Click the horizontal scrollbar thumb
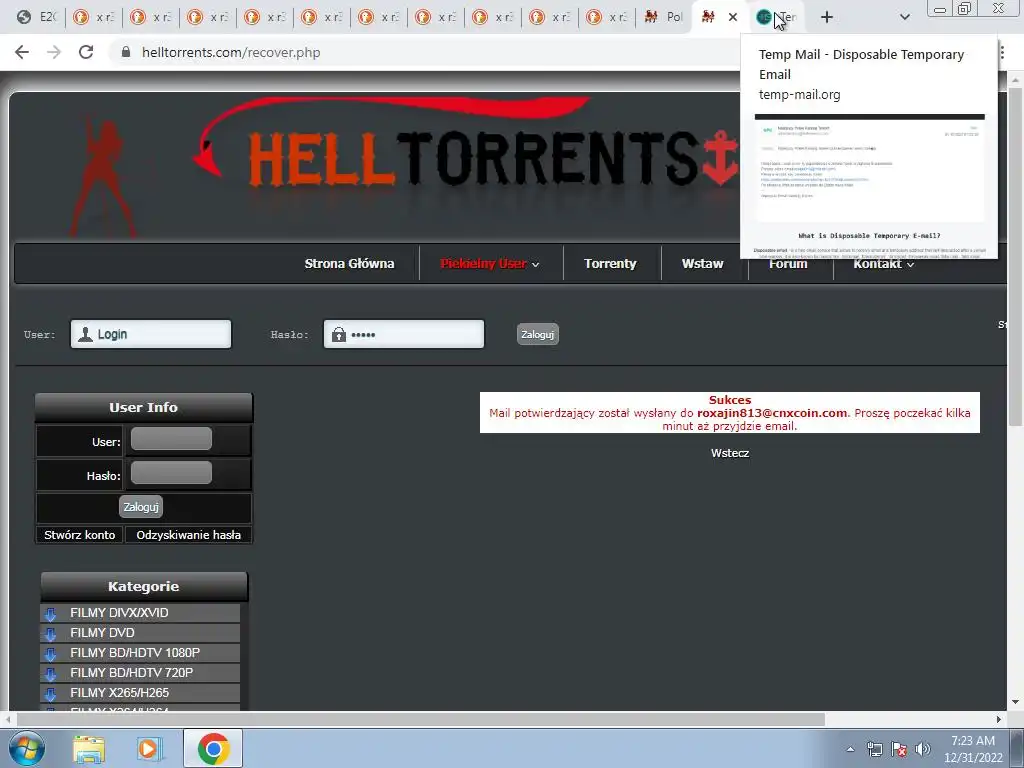Screen dimensions: 1024x768 pos(421,719)
